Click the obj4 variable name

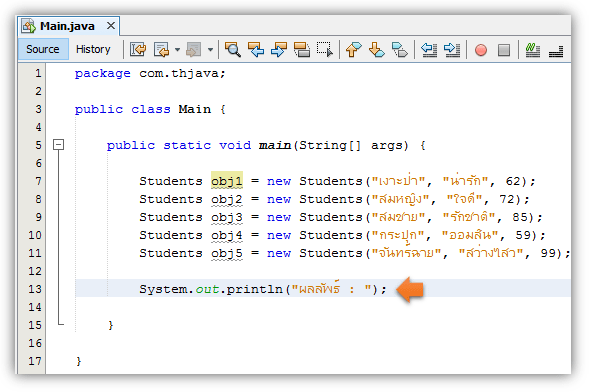tap(227, 235)
